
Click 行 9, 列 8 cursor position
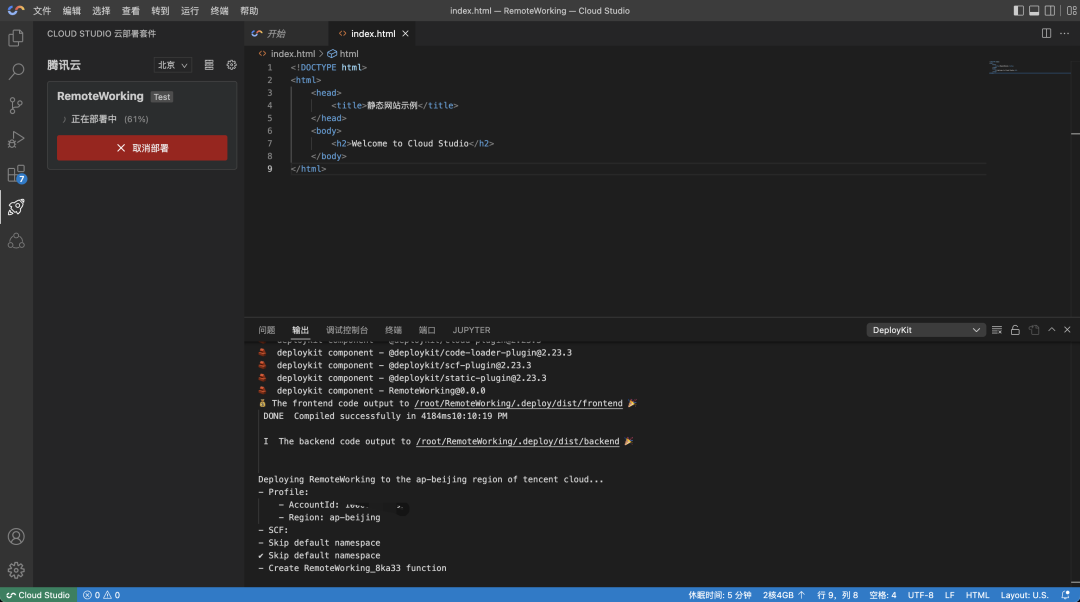(x=838, y=595)
